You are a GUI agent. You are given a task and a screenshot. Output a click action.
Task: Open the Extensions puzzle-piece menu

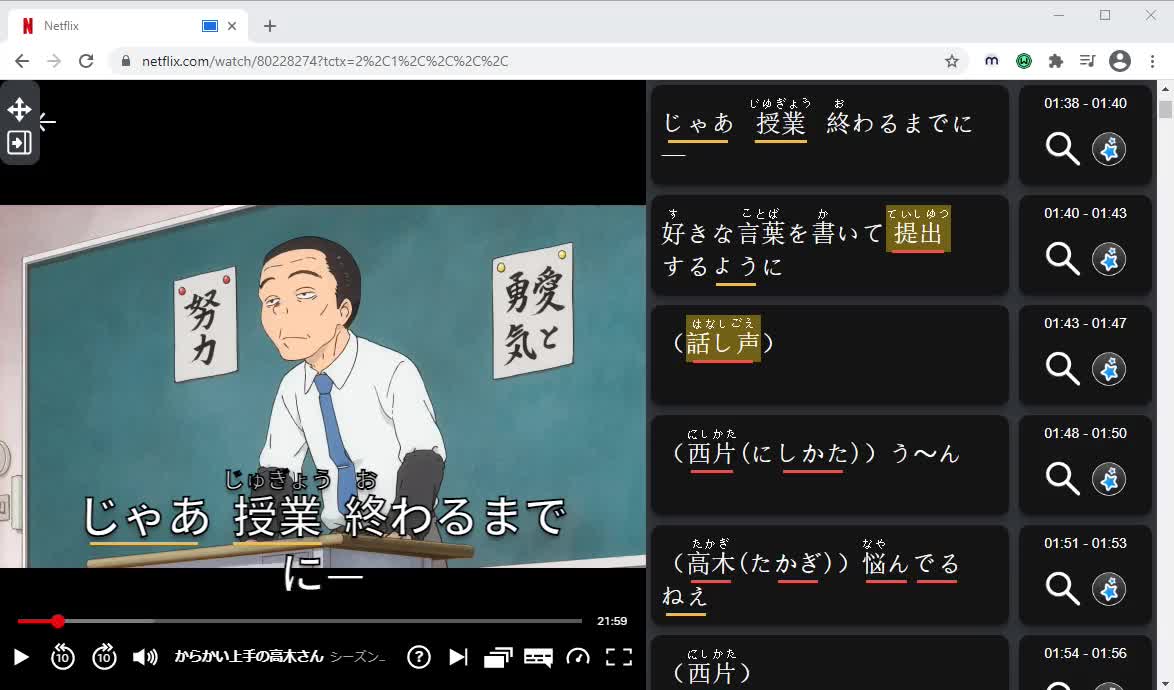pyautogui.click(x=1056, y=61)
